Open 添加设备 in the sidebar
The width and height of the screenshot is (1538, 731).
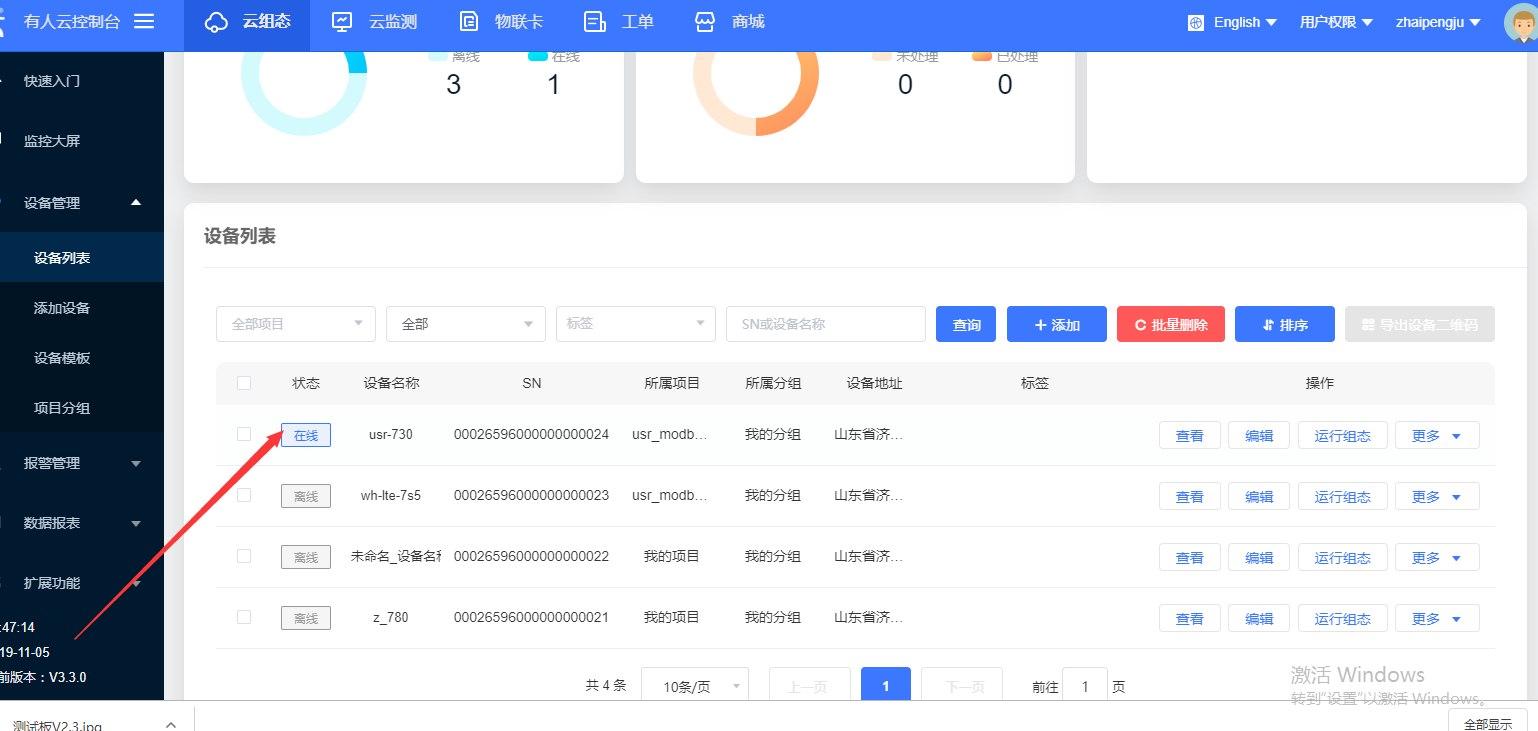pos(62,308)
